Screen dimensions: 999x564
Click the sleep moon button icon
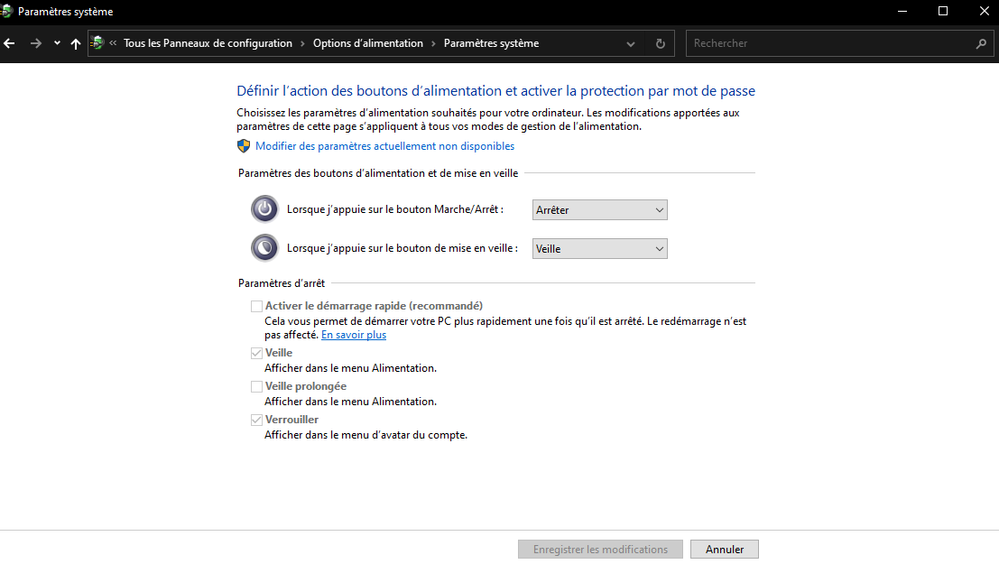point(264,248)
